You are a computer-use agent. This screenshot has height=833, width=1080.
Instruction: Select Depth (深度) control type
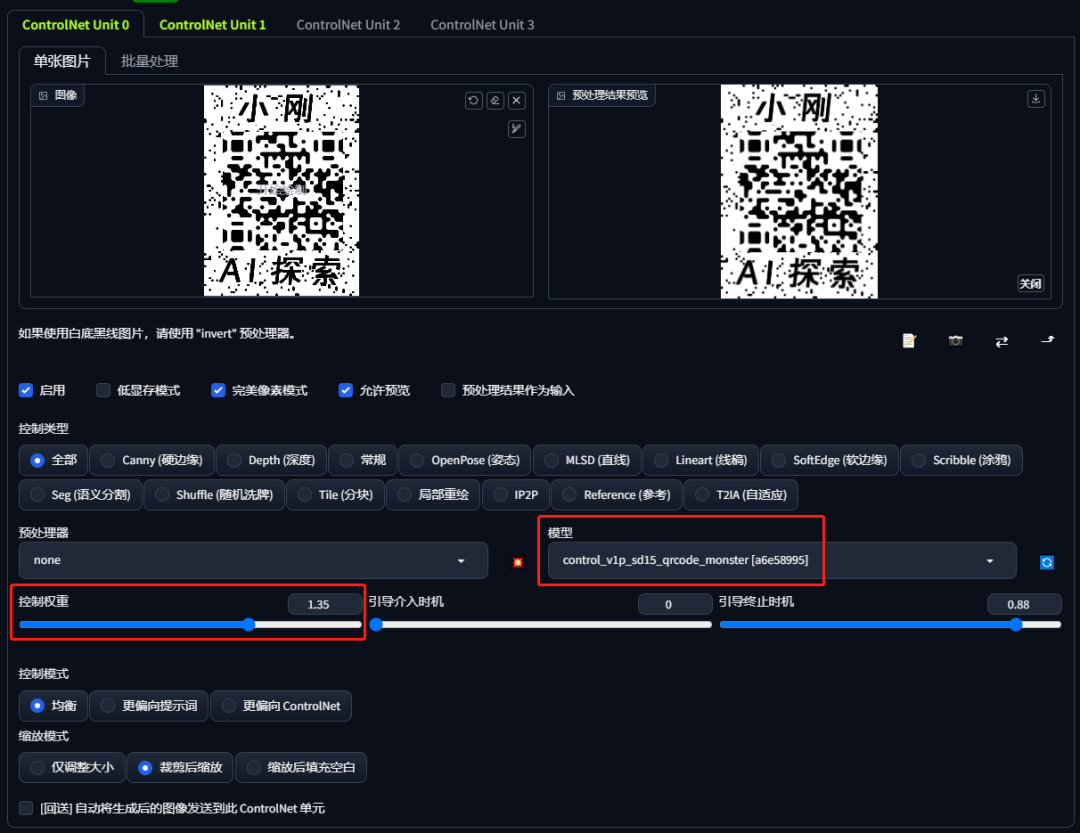point(271,460)
